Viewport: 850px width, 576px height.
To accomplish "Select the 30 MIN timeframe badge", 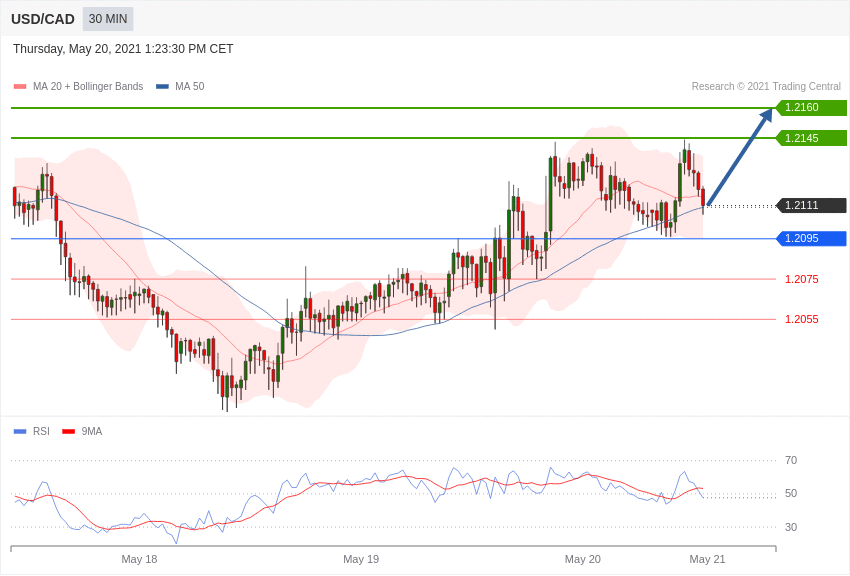I will pos(108,19).
